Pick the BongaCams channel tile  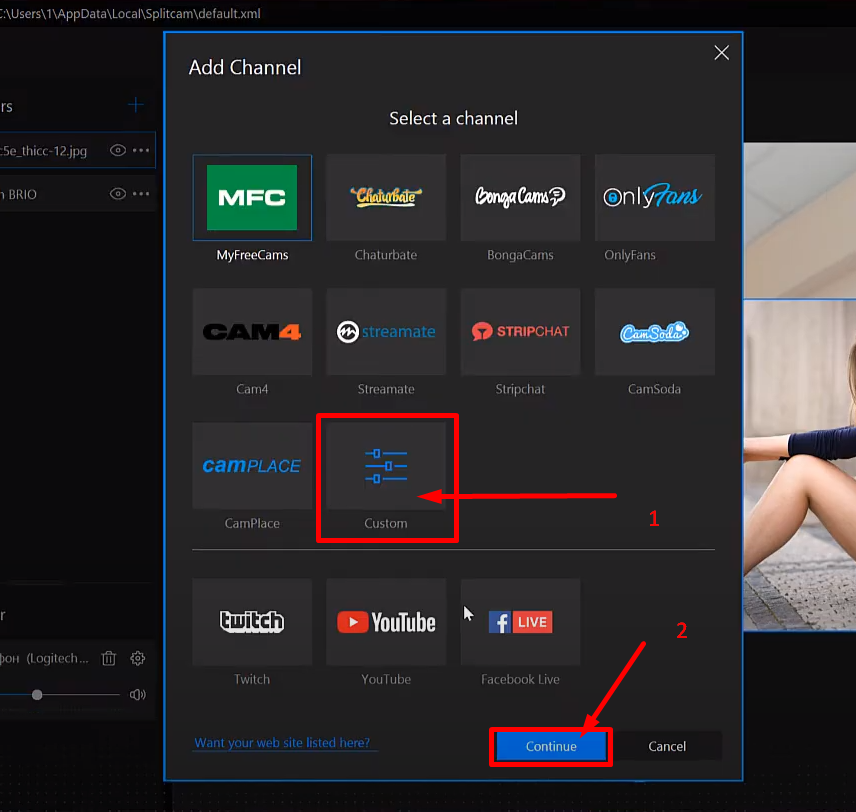520,198
